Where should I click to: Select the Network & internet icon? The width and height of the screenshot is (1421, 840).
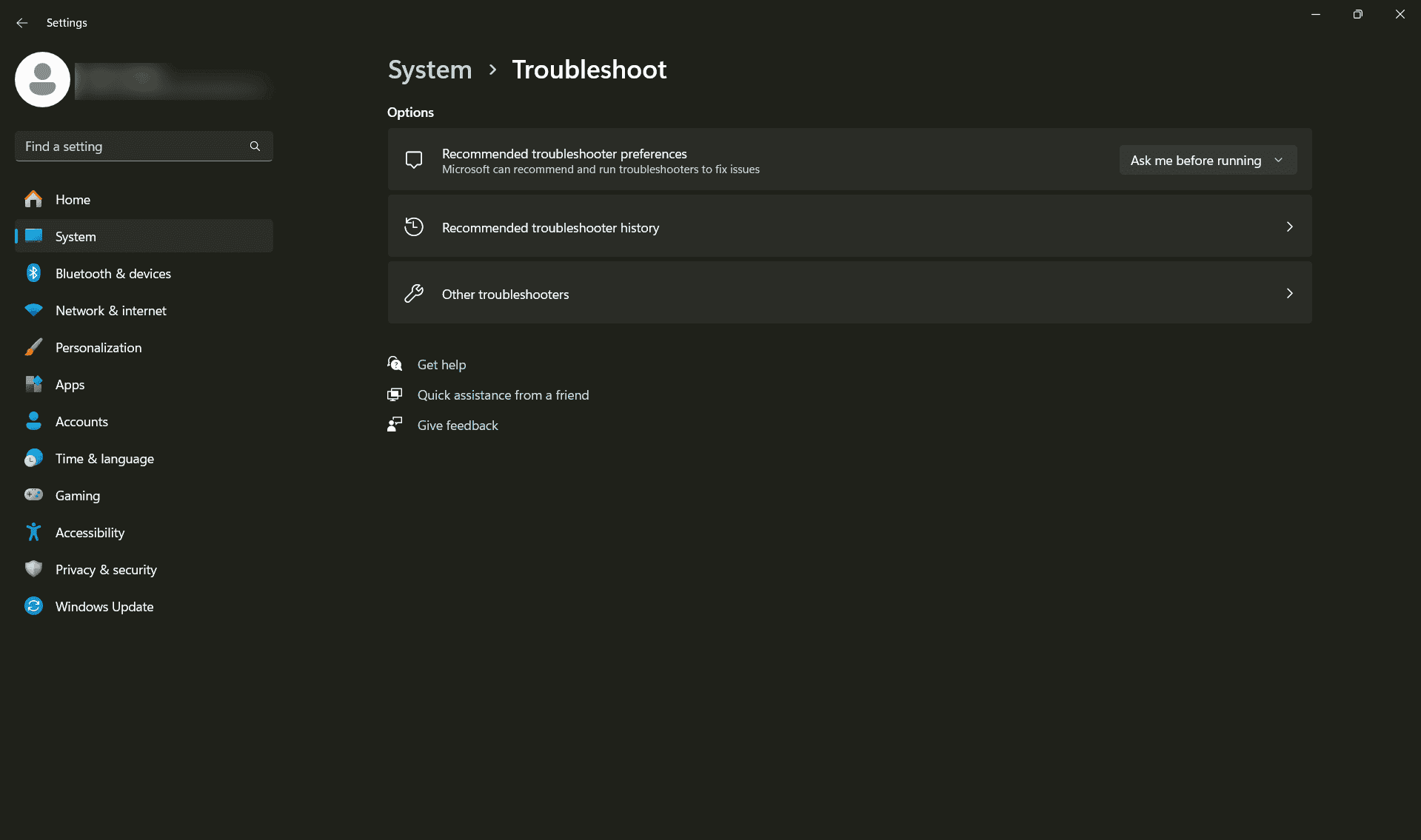pos(34,310)
